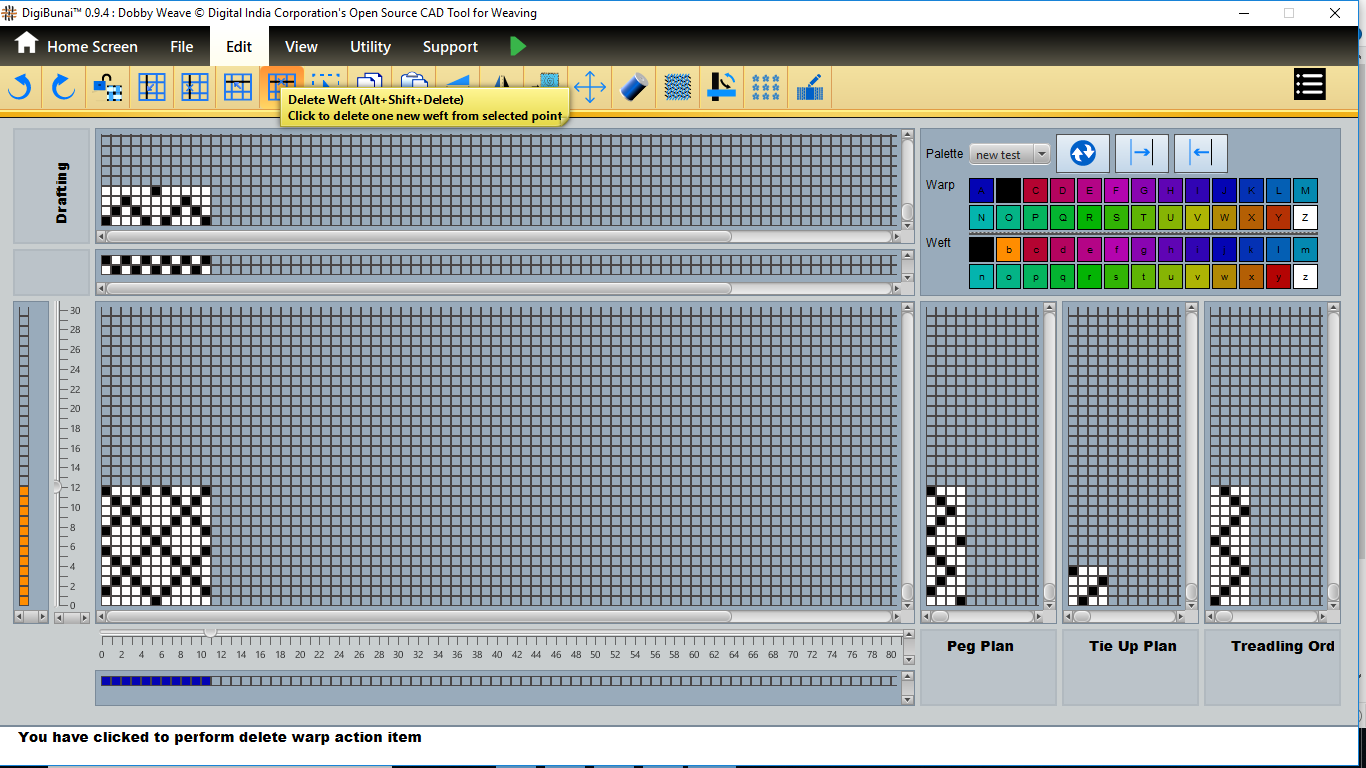
Task: Open the Palette 'new test' dropdown
Action: (x=1010, y=154)
